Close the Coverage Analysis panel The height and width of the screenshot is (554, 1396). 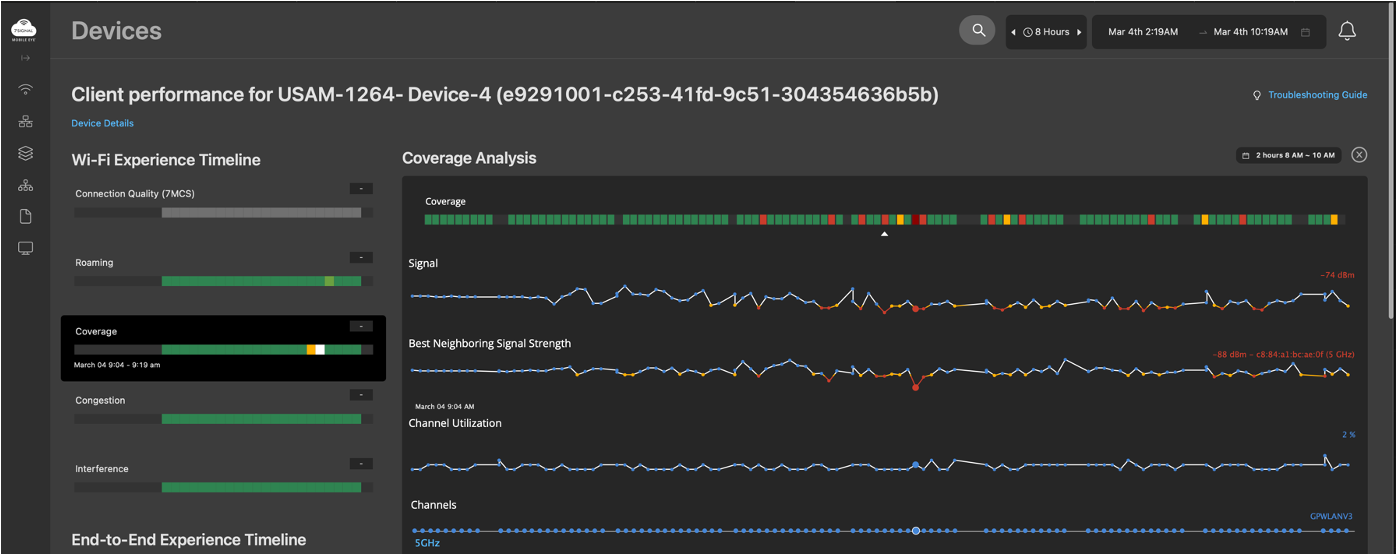[1359, 155]
